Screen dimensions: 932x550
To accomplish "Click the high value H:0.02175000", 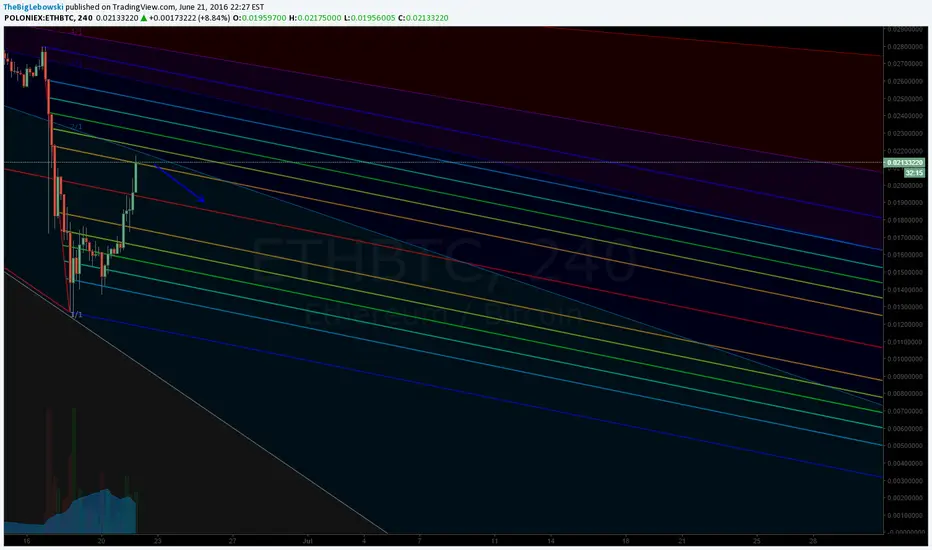I will (315, 18).
